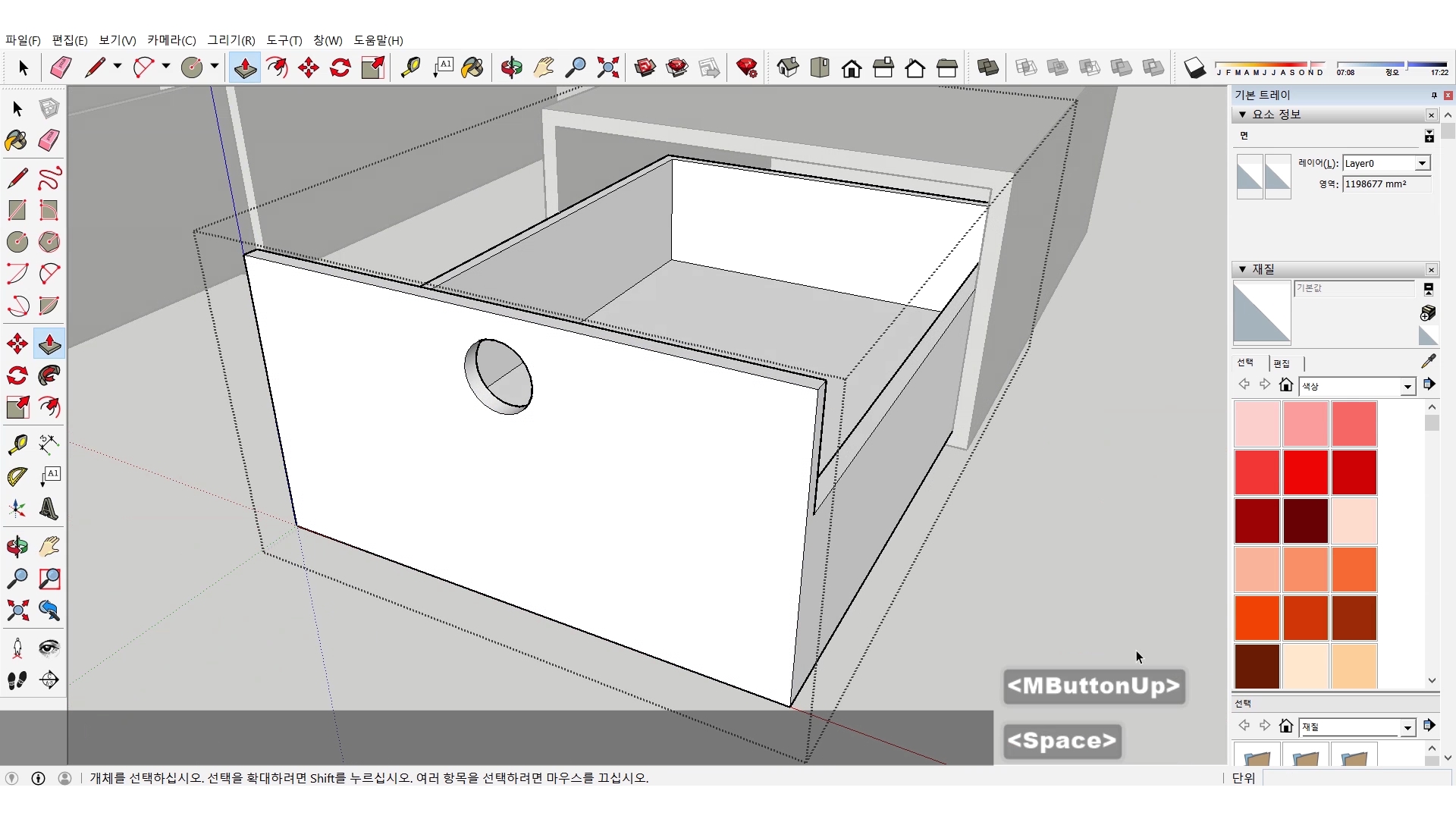Activate the Tape Measure tool
The width and height of the screenshot is (1456, 819).
[x=410, y=67]
